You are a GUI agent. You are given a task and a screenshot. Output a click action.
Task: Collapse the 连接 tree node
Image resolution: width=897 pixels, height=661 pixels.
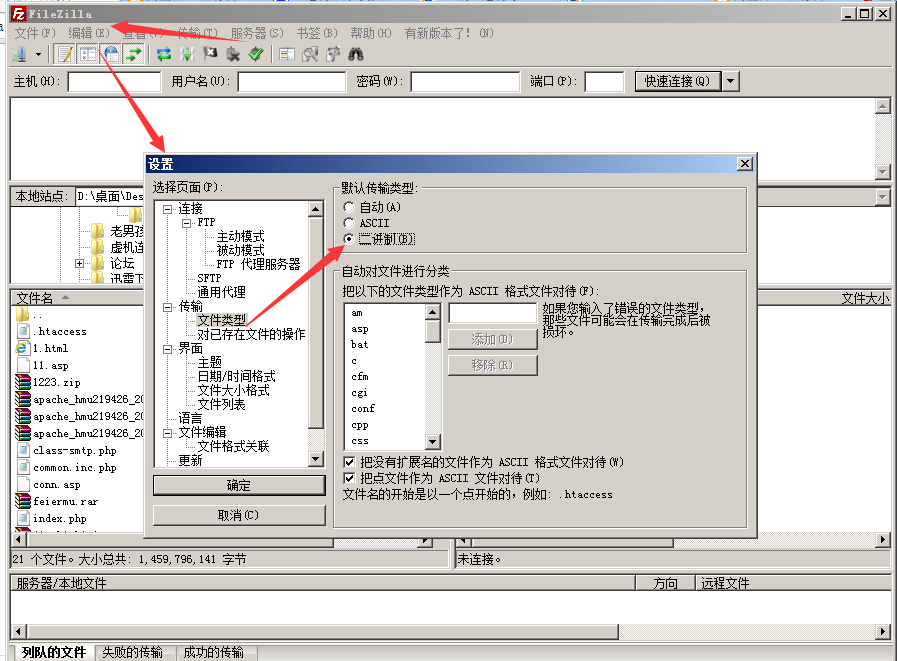coord(168,209)
